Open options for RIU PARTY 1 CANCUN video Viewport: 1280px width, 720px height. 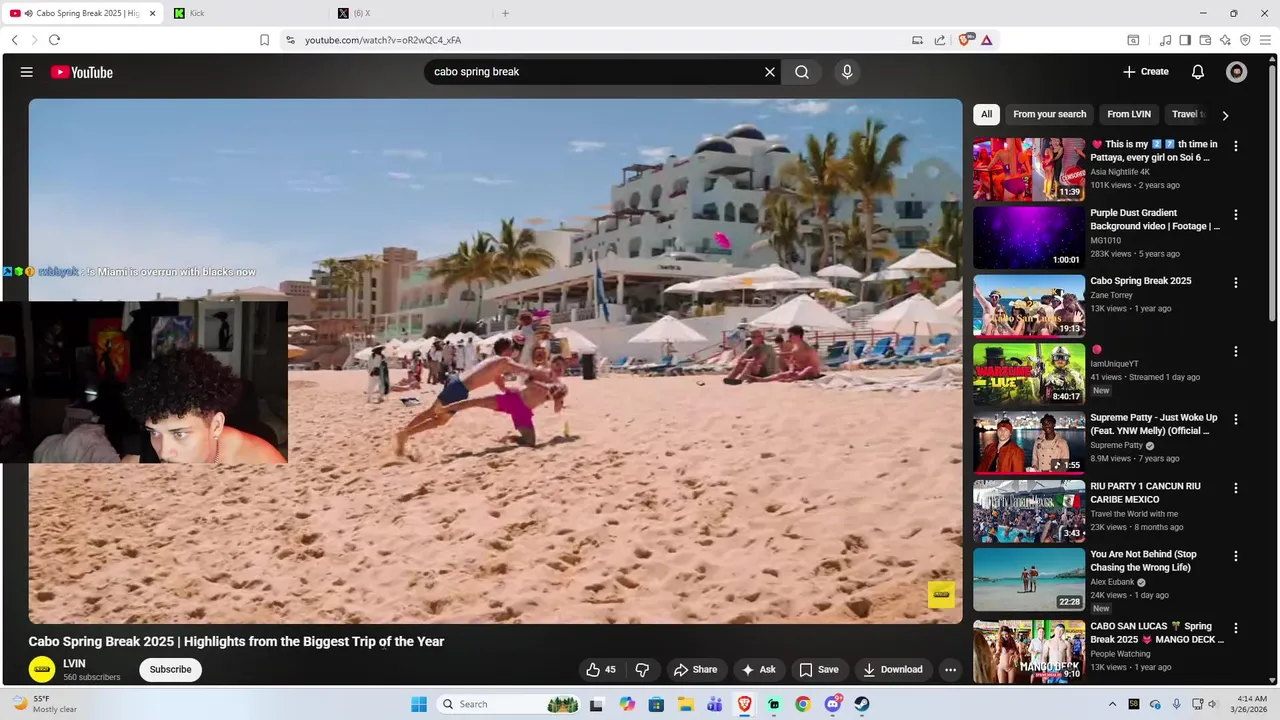pyautogui.click(x=1236, y=488)
